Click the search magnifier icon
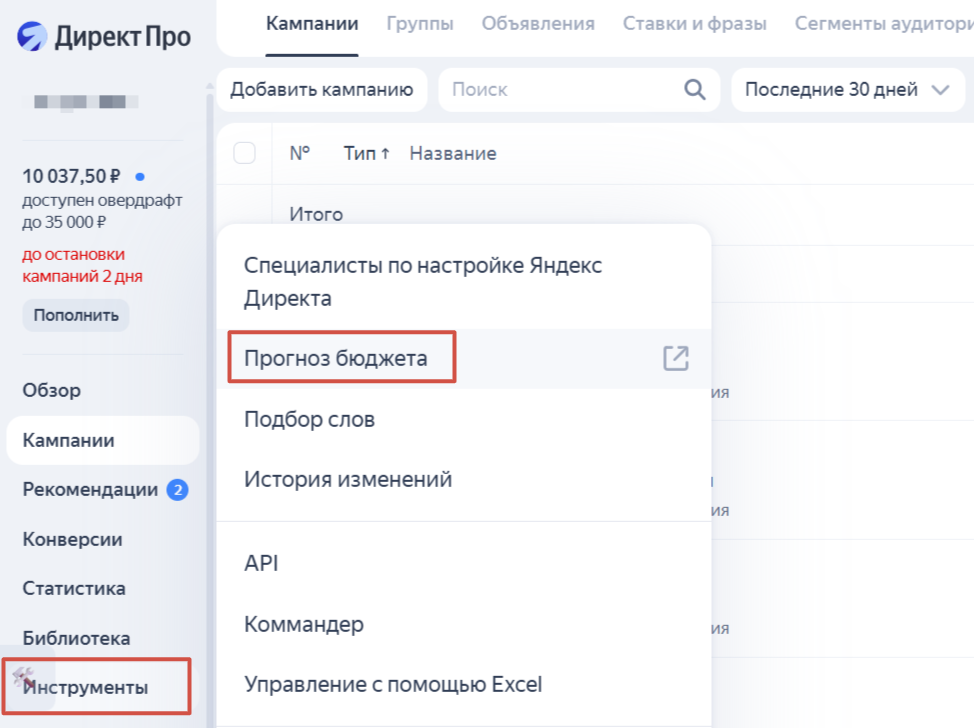Screen dimensions: 974x728 pos(694,90)
